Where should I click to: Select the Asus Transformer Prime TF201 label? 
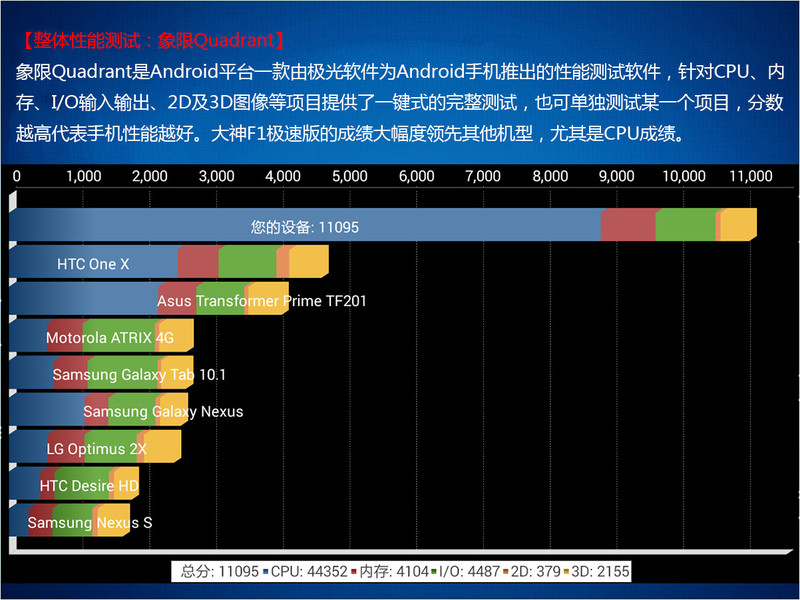262,300
